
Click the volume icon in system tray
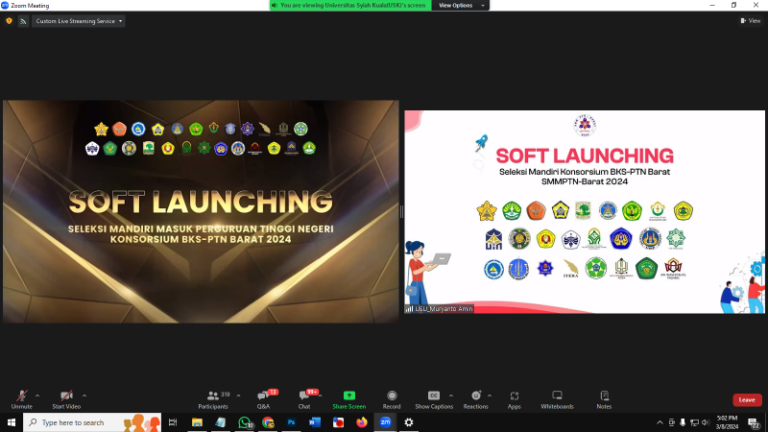pos(705,422)
